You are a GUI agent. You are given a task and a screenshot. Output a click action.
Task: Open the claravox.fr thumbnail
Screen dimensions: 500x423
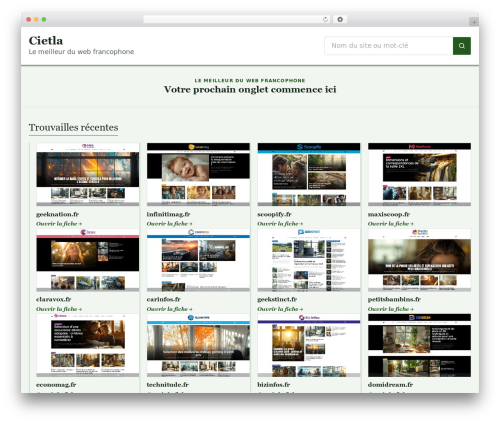(88, 260)
